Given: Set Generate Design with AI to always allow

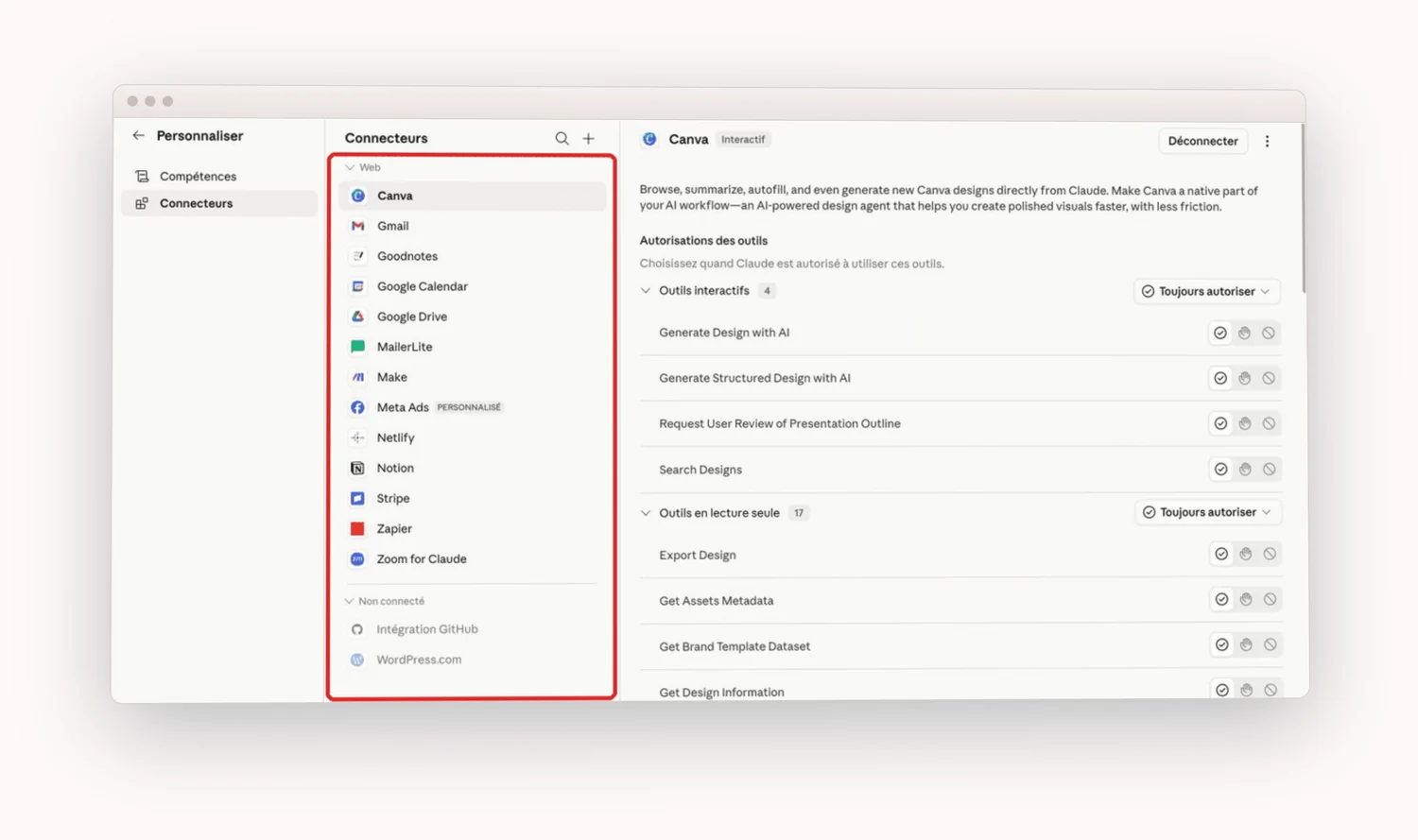Looking at the screenshot, I should (1220, 333).
